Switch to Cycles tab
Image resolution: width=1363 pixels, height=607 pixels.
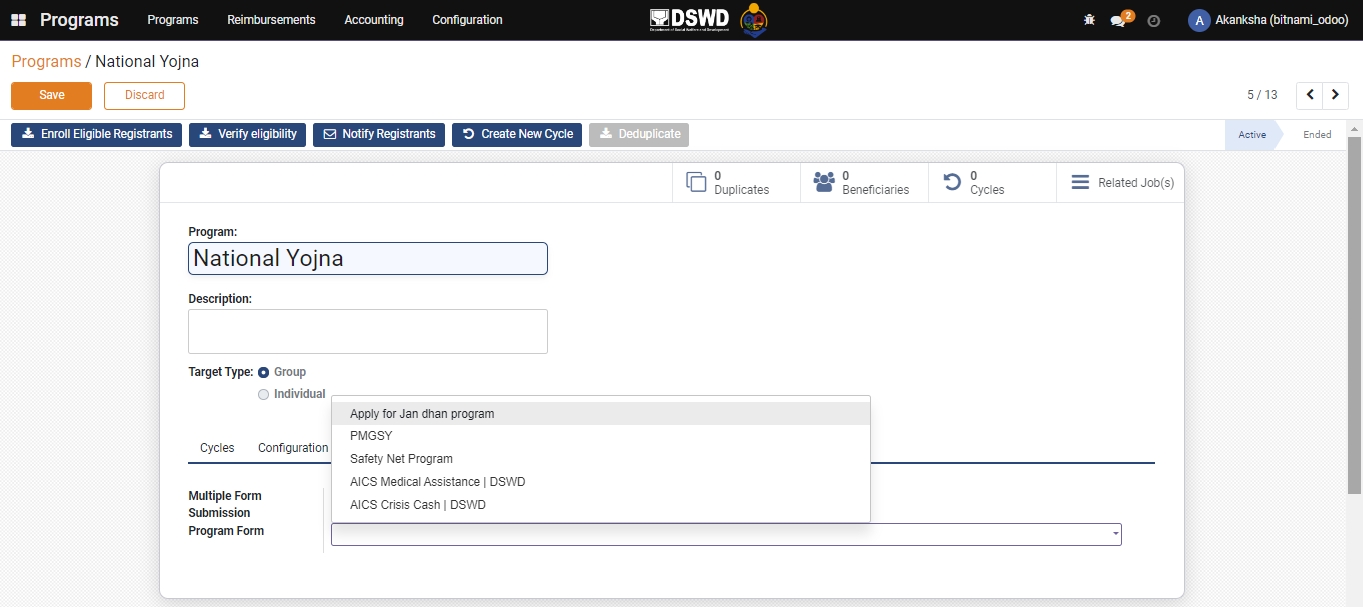point(217,448)
